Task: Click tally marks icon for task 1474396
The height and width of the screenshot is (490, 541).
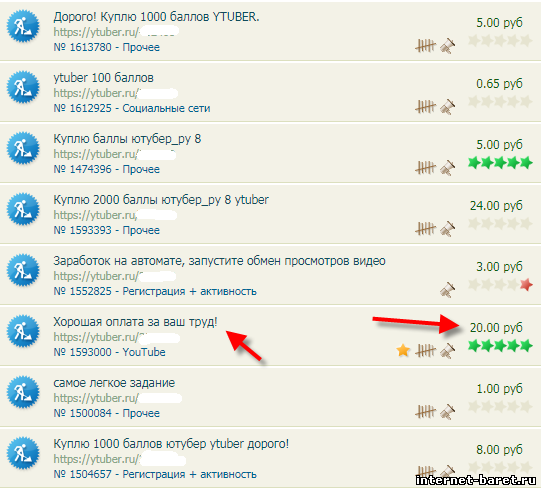Action: point(425,168)
